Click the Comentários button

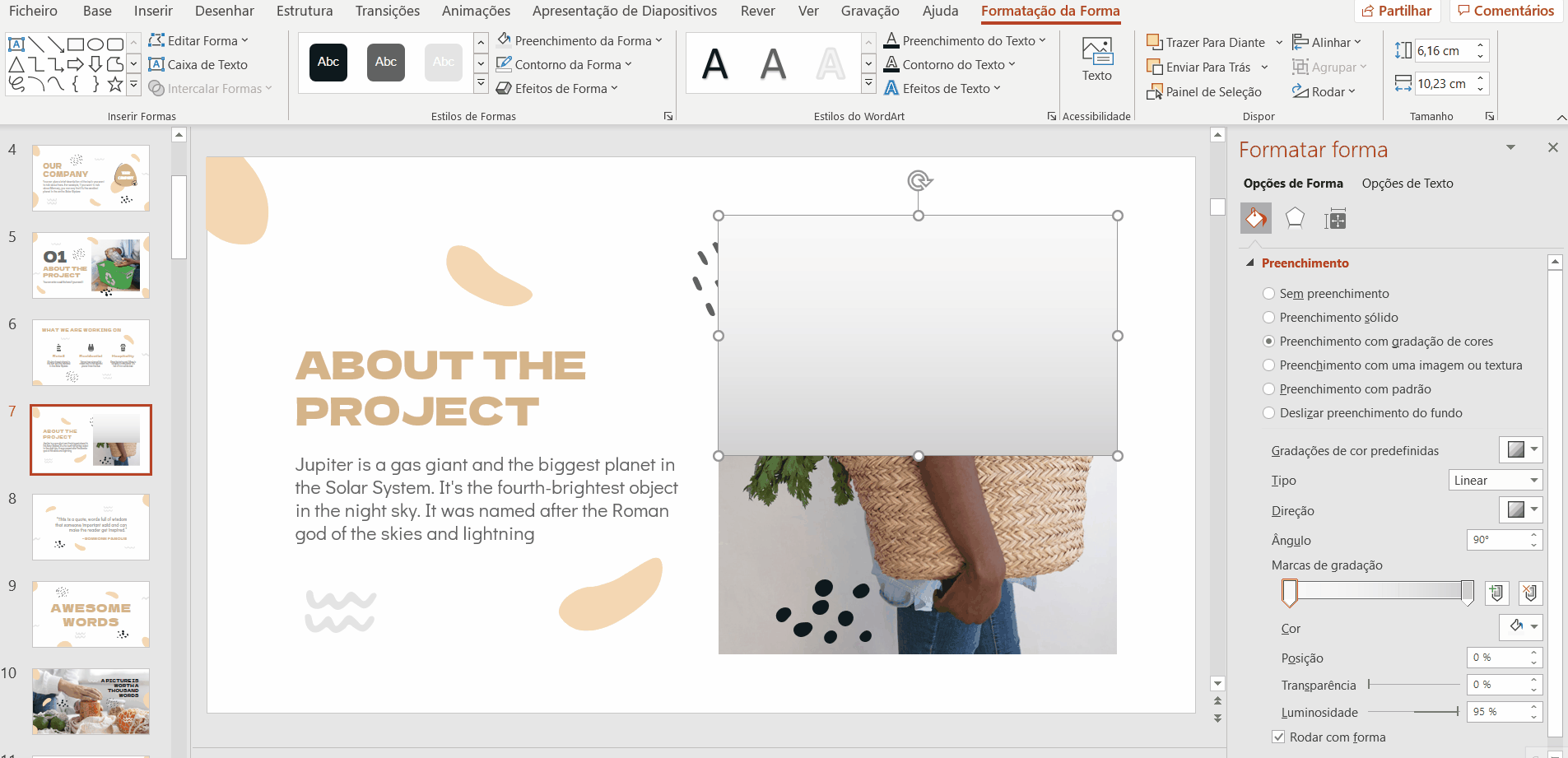1505,11
